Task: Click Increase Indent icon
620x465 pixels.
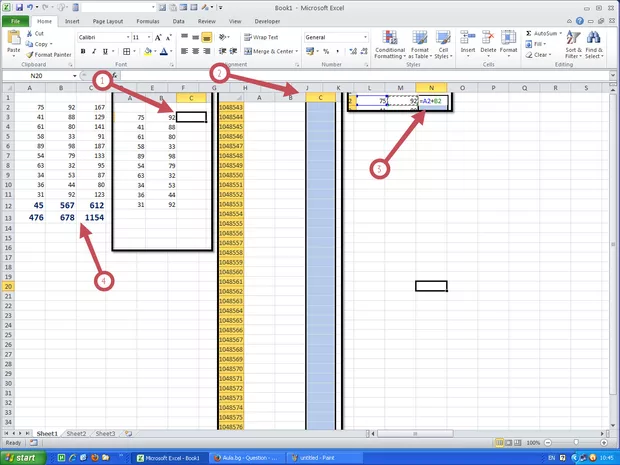Action: 234,51
